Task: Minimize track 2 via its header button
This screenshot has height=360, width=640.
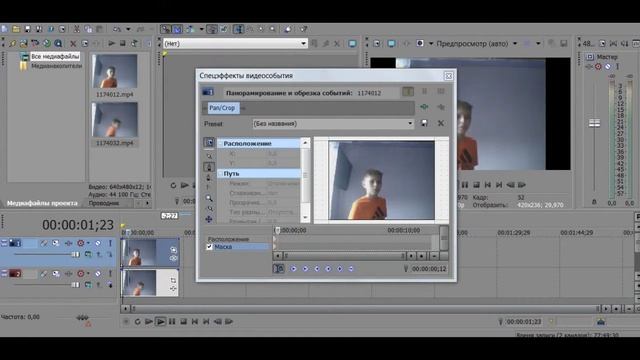Action: [4, 273]
